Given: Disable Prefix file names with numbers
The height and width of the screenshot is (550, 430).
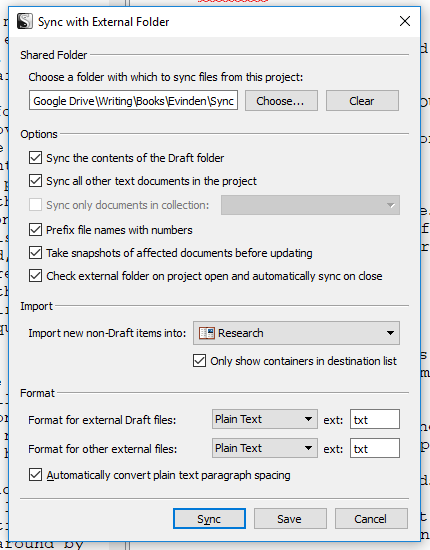Looking at the screenshot, I should point(35,230).
